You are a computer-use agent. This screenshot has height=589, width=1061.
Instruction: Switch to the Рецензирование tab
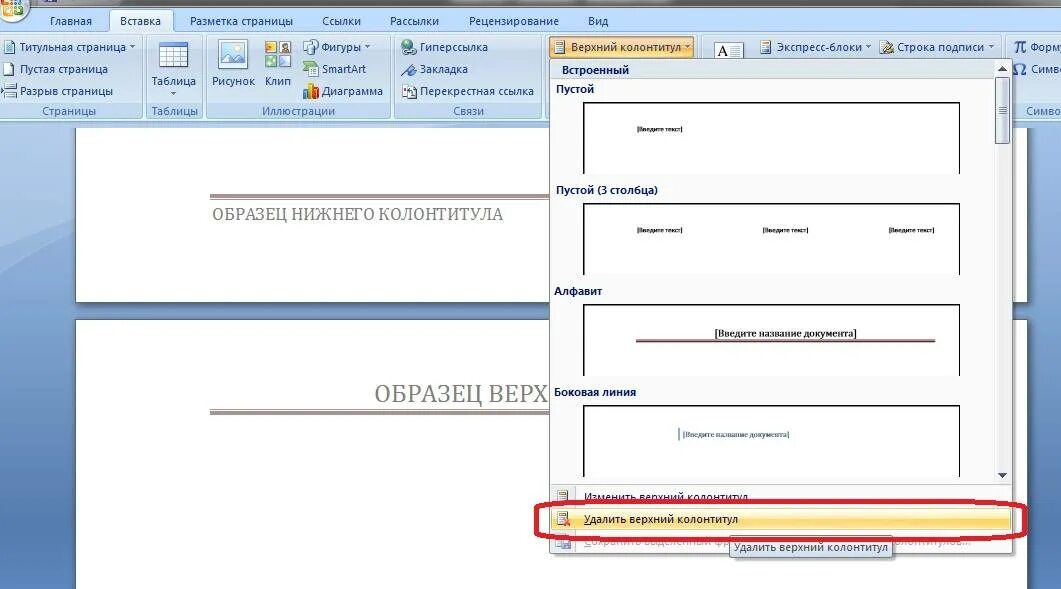click(x=514, y=21)
